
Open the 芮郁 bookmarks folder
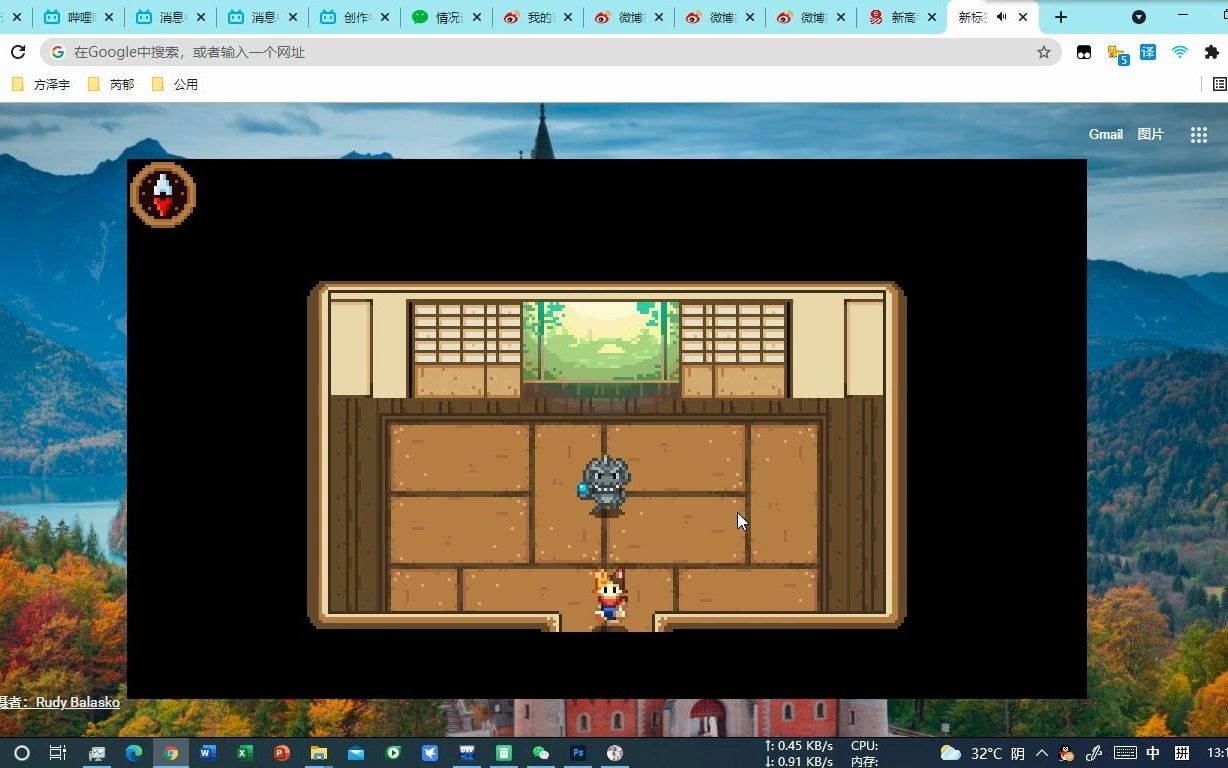[x=111, y=85]
